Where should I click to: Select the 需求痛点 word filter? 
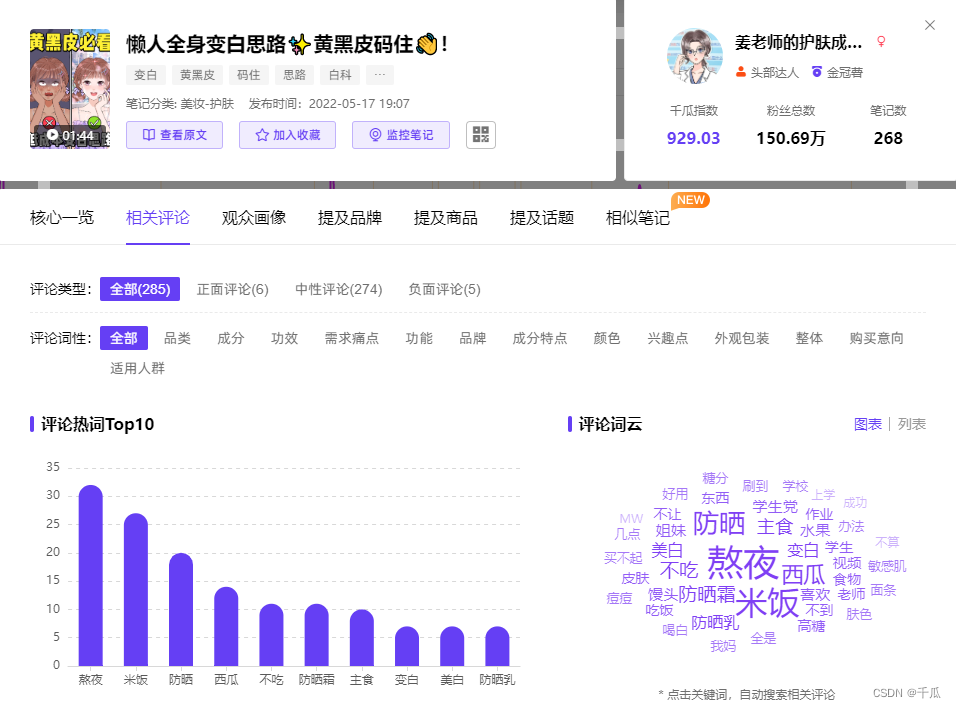(x=352, y=338)
